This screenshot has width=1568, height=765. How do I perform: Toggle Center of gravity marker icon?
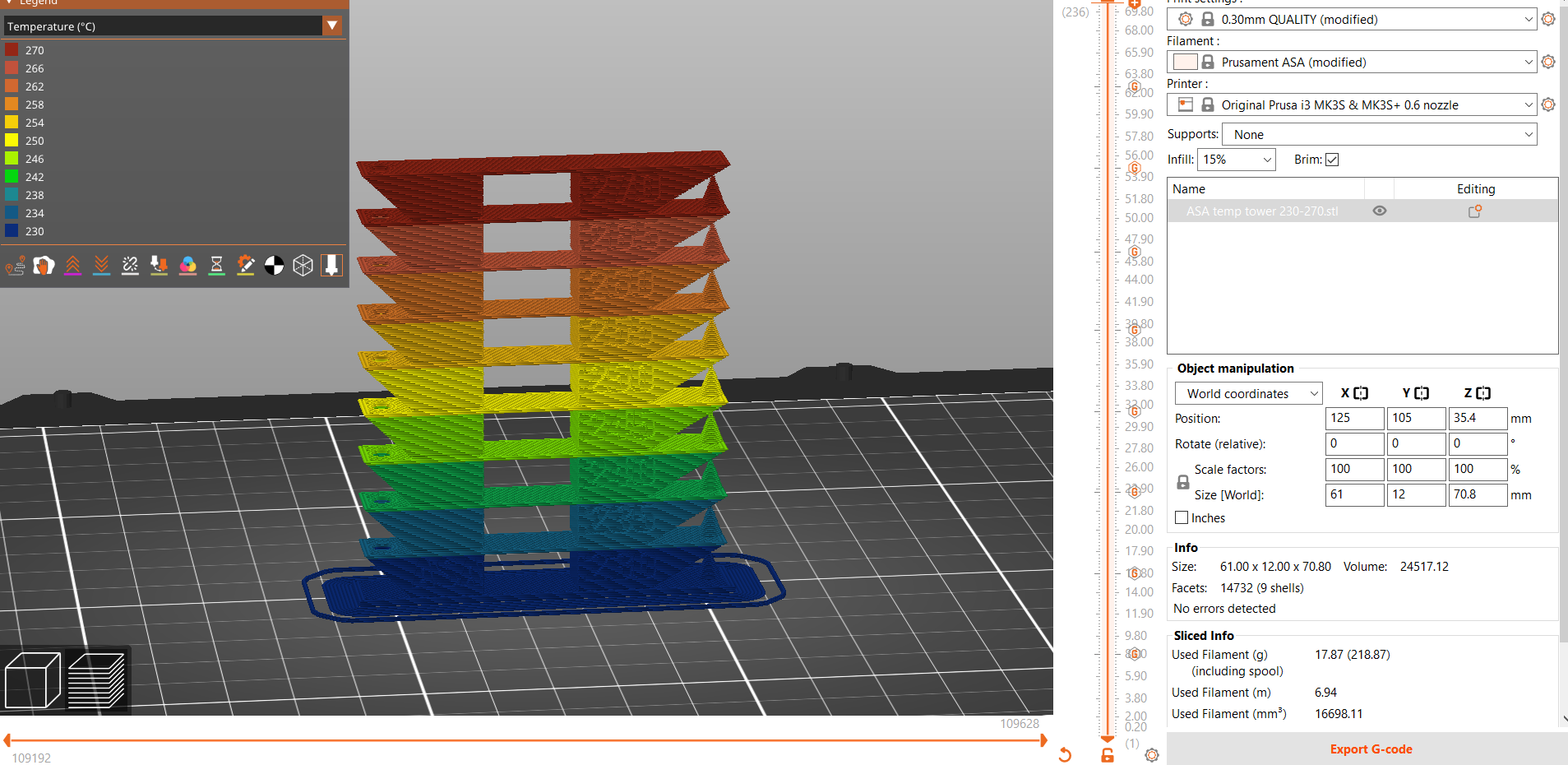274,265
